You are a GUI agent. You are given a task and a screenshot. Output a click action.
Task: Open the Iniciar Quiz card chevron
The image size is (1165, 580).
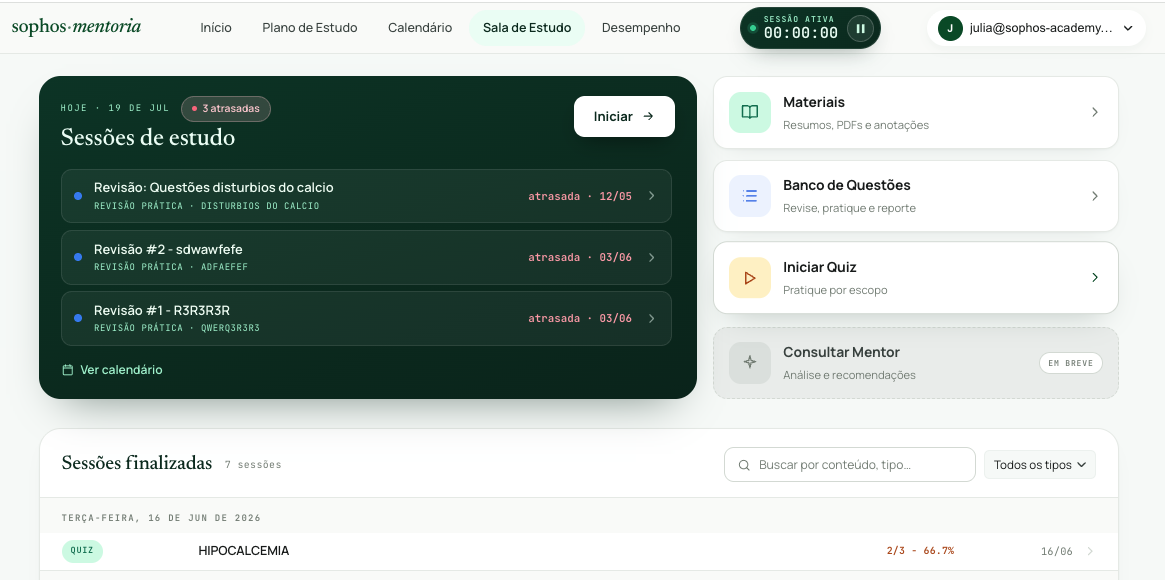click(x=1094, y=278)
